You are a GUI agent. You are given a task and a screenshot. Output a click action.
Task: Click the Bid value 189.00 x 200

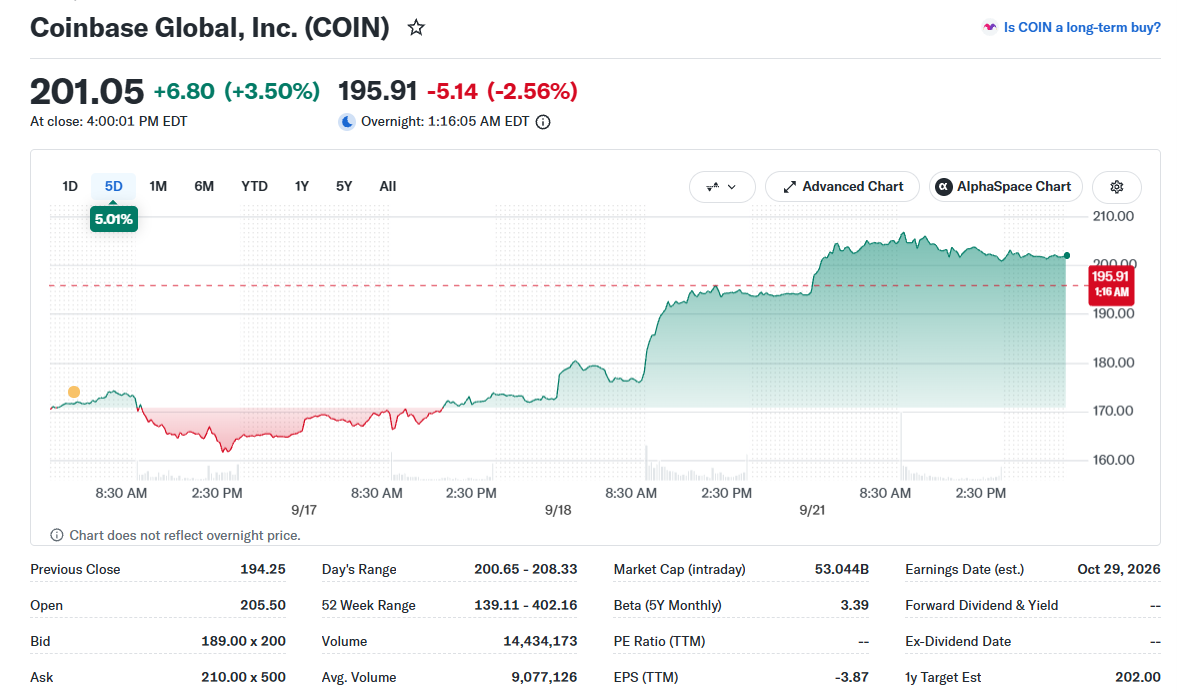(243, 641)
